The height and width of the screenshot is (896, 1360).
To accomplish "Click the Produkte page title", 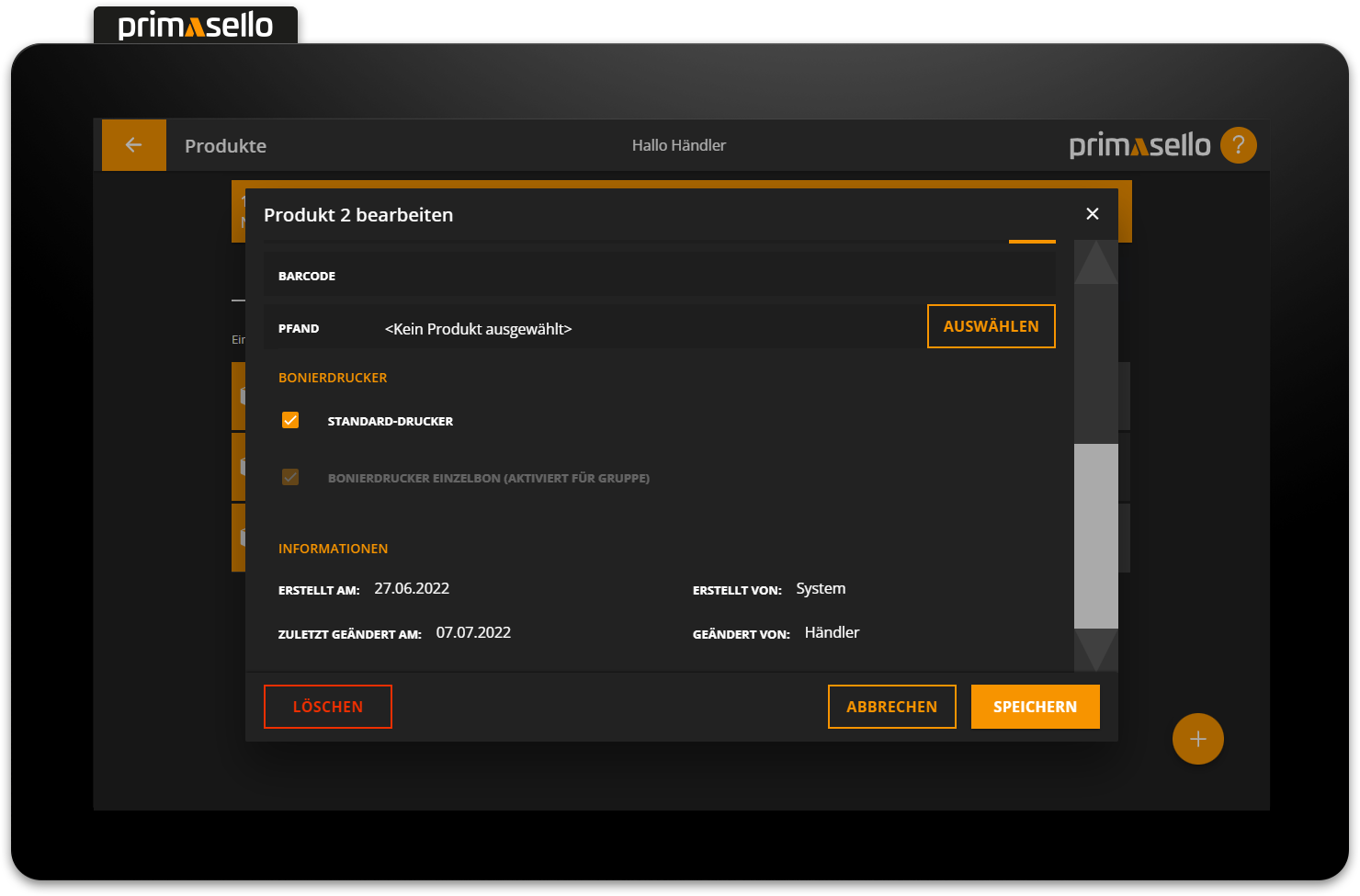I will [225, 146].
